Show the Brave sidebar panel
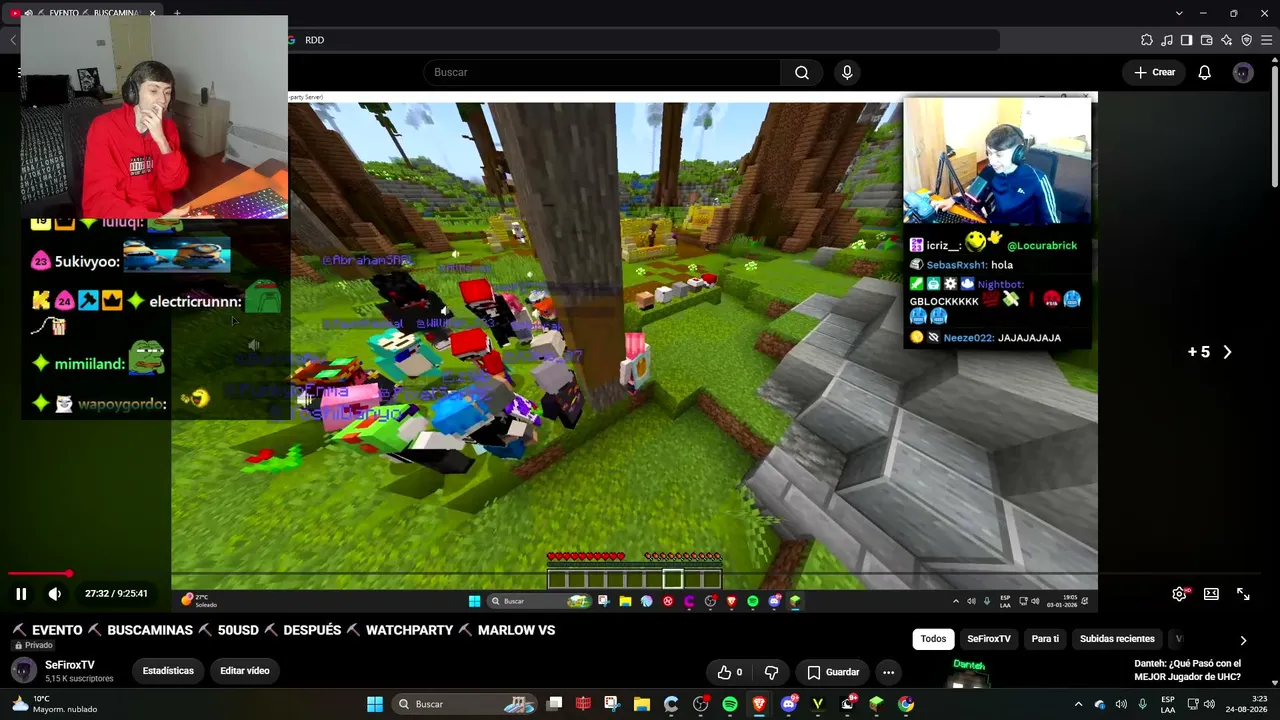Image resolution: width=1280 pixels, height=720 pixels. [1186, 40]
